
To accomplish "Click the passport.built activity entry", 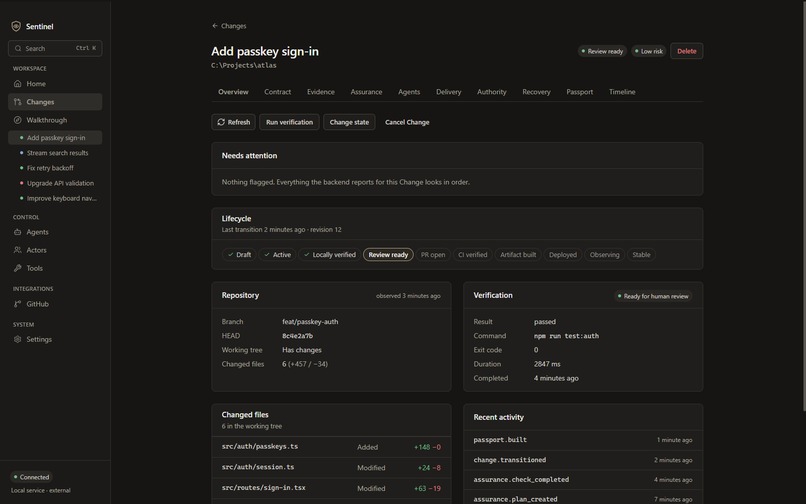I will click(x=583, y=440).
